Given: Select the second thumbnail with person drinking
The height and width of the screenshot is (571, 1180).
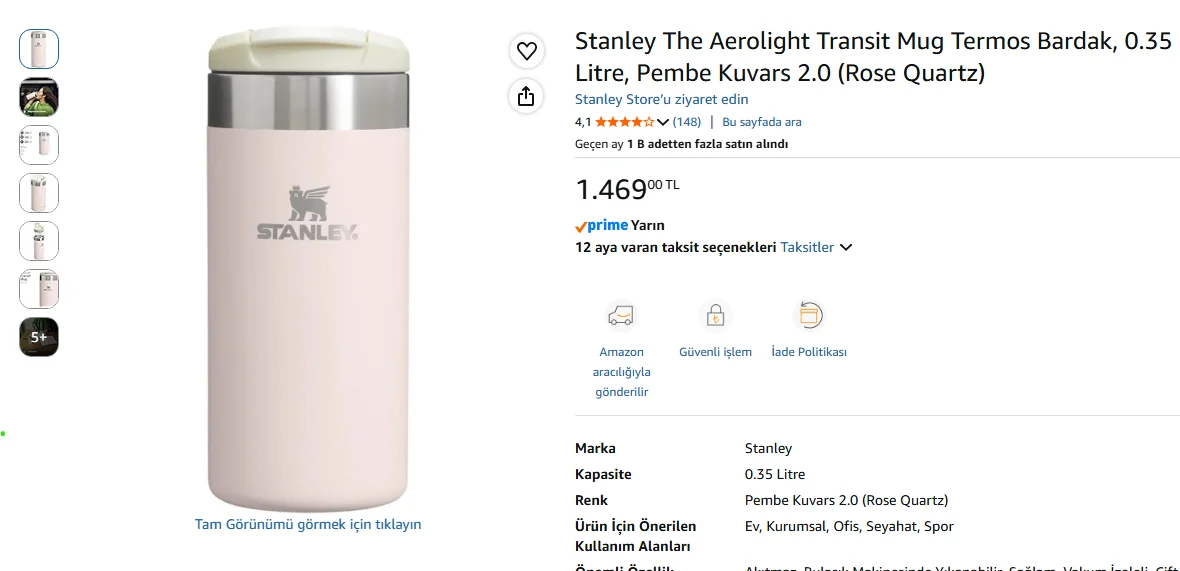Looking at the screenshot, I should 38,97.
